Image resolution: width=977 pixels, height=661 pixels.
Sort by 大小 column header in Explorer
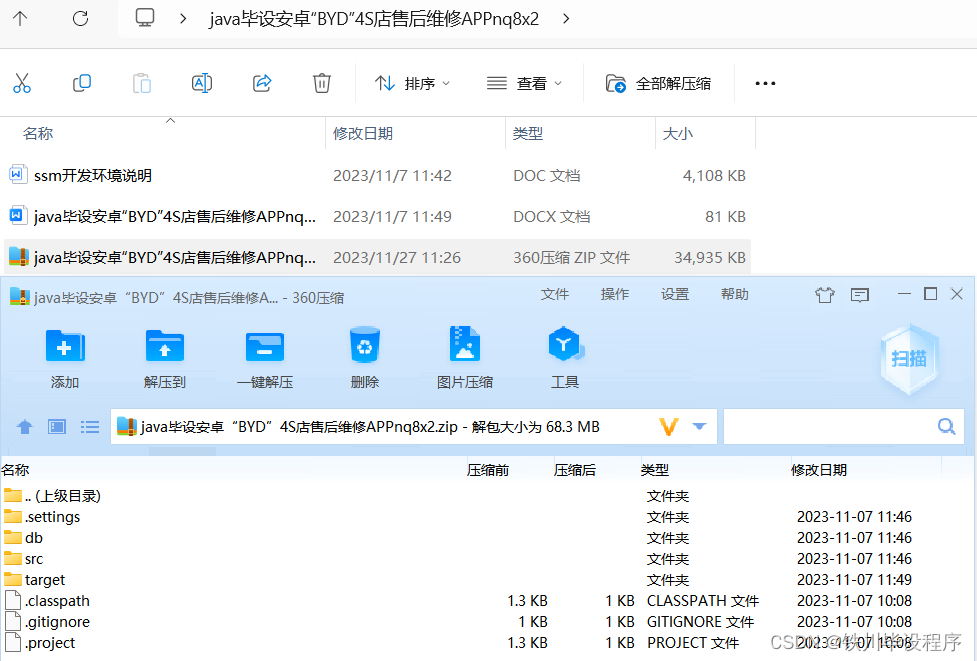click(x=677, y=133)
